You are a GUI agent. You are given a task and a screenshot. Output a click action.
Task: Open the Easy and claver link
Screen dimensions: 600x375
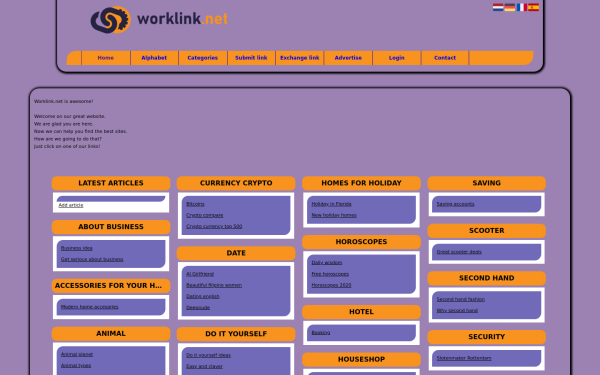pos(204,367)
